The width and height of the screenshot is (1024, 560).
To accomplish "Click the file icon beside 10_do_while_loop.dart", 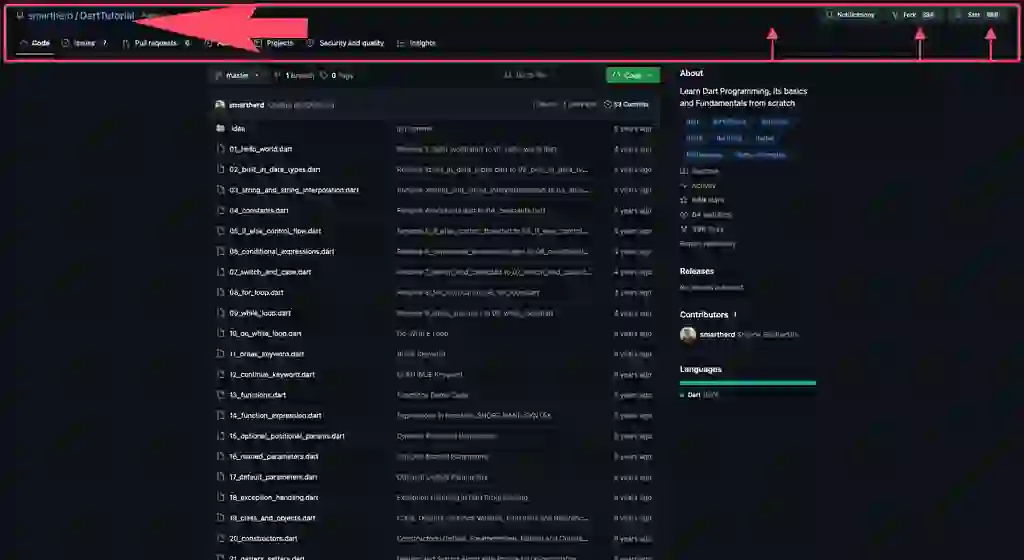I will (x=221, y=334).
